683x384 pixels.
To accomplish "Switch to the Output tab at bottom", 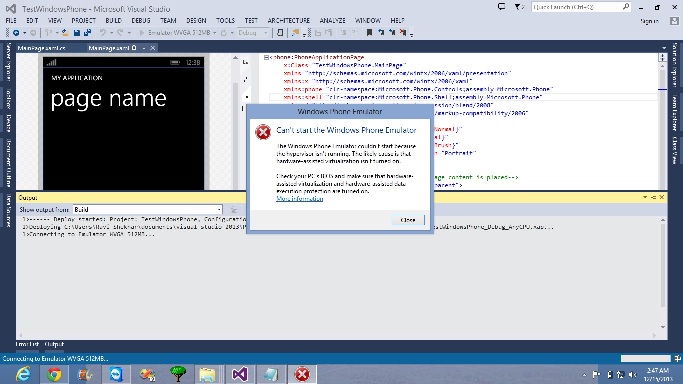I will pyautogui.click(x=54, y=344).
